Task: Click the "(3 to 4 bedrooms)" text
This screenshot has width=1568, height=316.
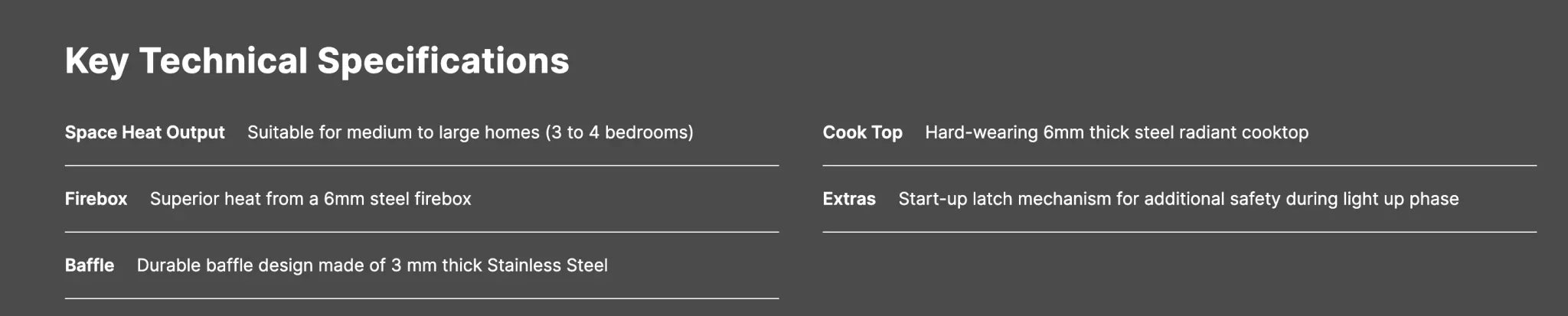Action: pyautogui.click(x=619, y=132)
